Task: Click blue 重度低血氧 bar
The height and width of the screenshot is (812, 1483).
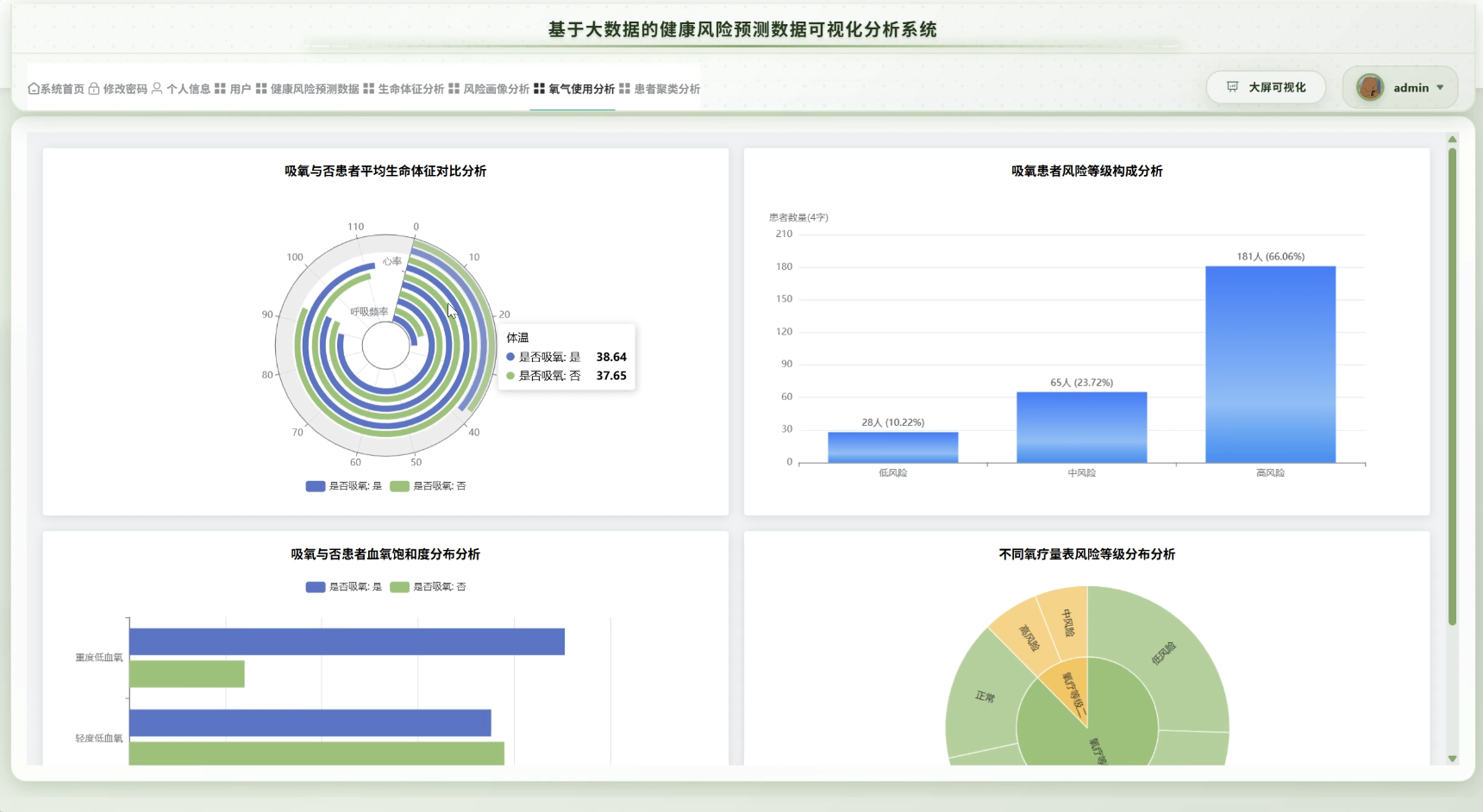Action: point(347,642)
